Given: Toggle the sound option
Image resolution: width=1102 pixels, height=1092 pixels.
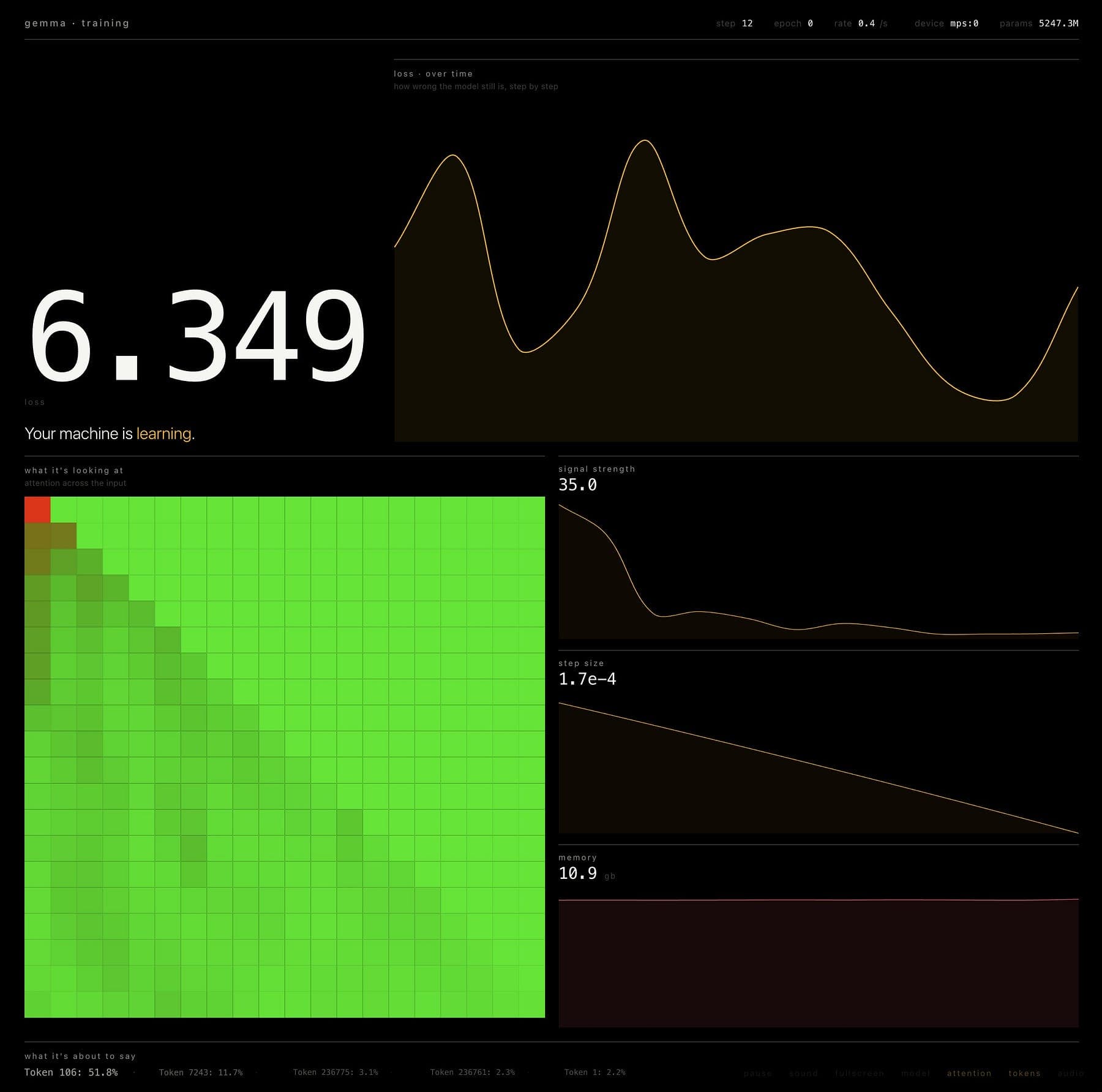Looking at the screenshot, I should tap(803, 1073).
